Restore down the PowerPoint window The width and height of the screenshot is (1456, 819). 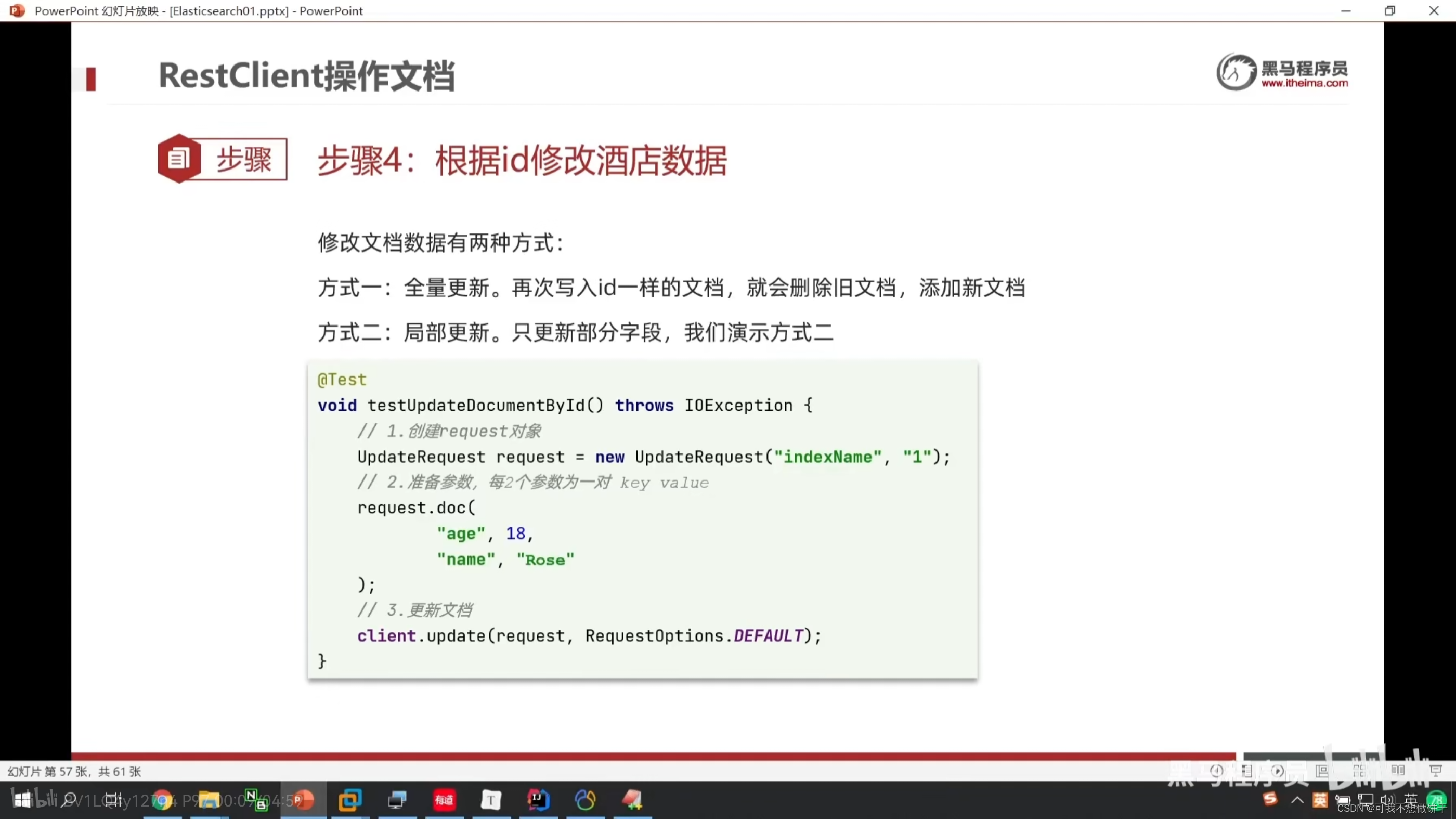(x=1390, y=11)
